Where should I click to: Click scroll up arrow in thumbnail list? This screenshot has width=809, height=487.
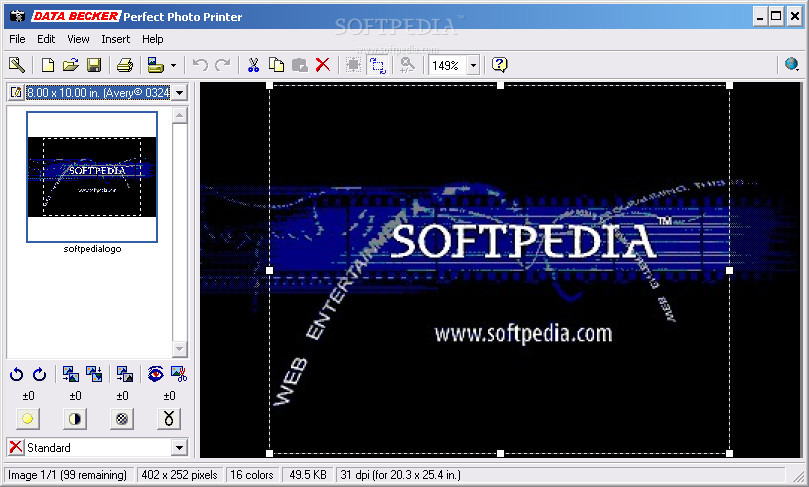click(x=180, y=115)
